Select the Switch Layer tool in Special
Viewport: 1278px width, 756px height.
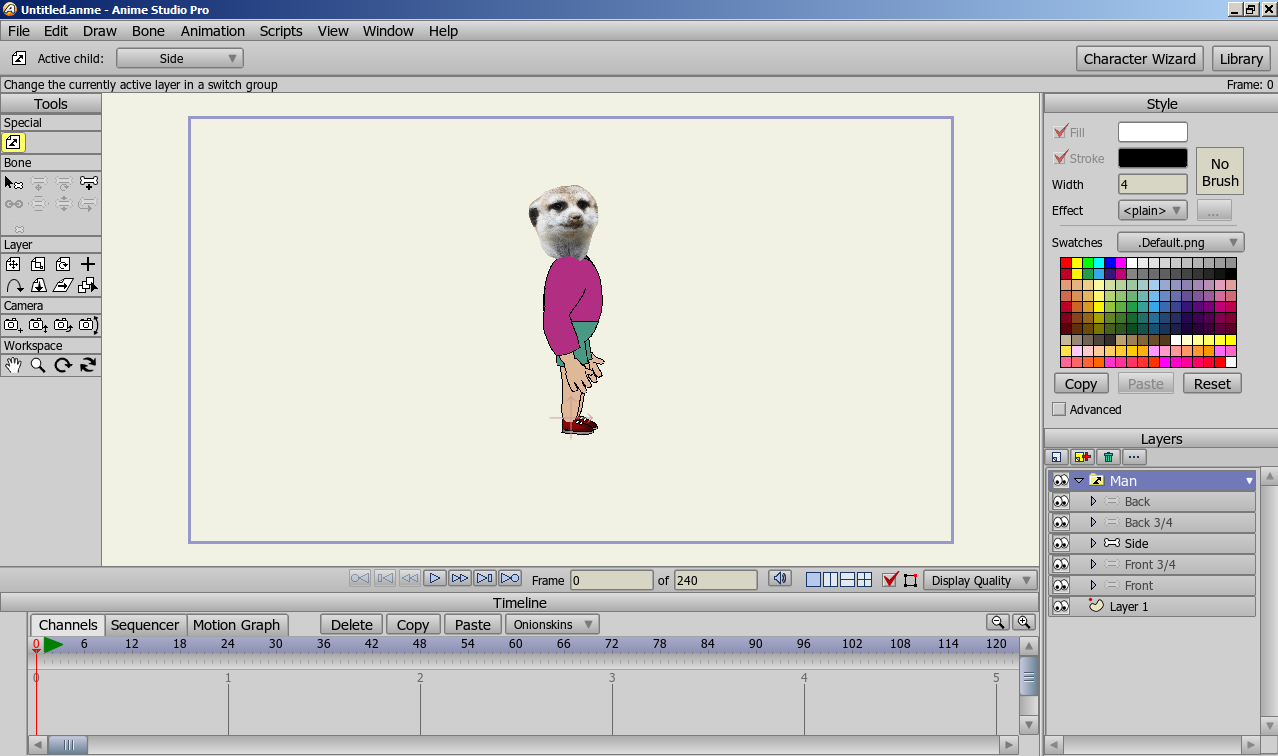(x=13, y=143)
